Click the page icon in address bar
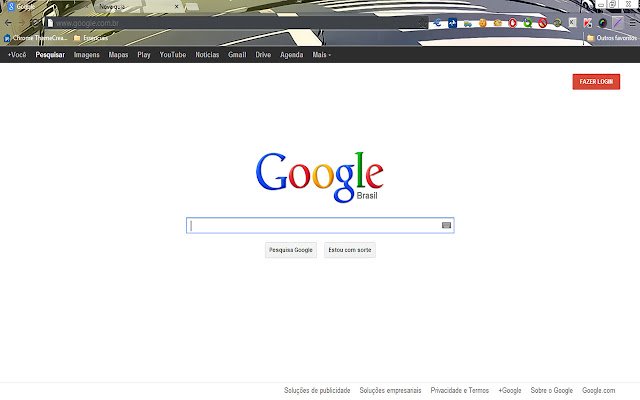The height and width of the screenshot is (400, 640). pyautogui.click(x=50, y=23)
